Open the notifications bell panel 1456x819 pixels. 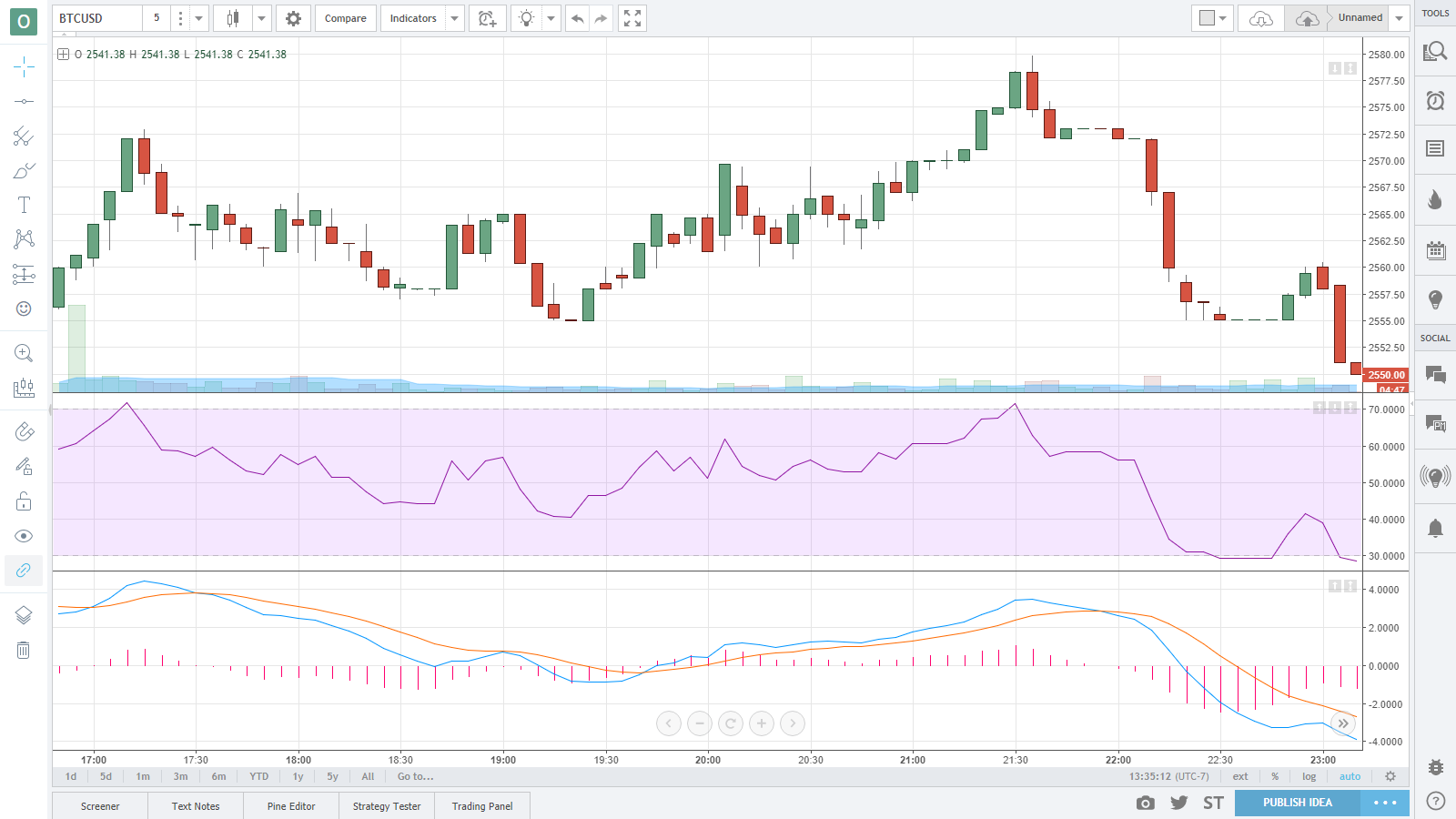pos(1435,528)
